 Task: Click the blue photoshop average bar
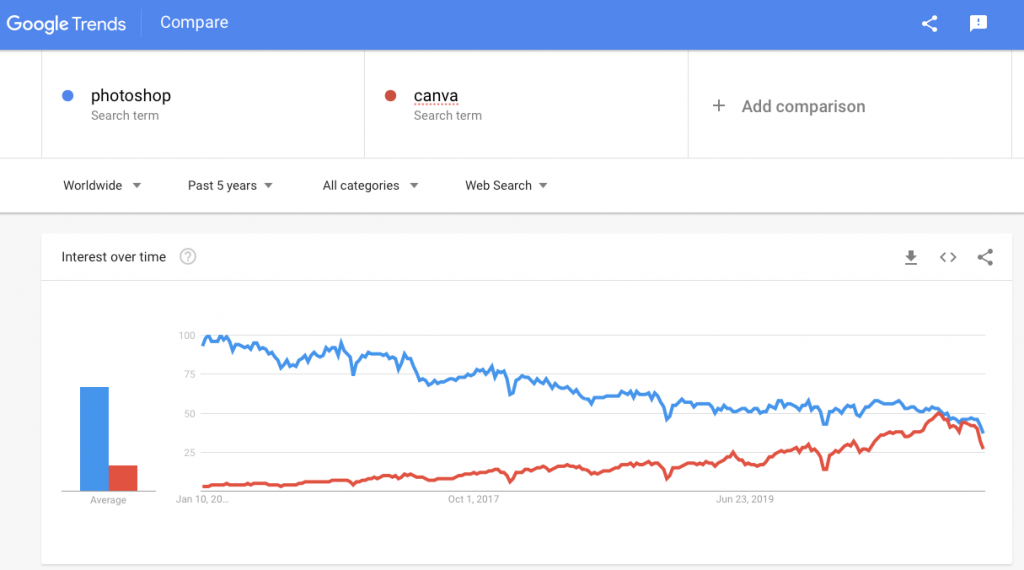95,439
